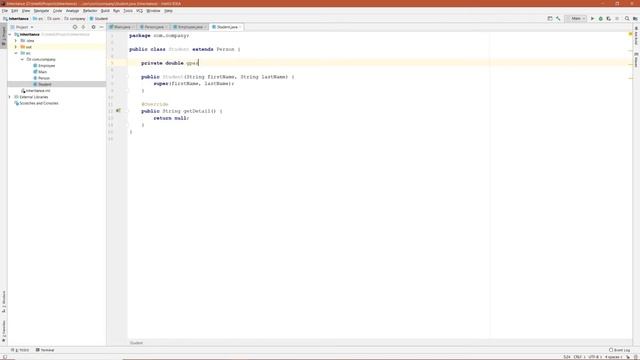640x360 pixels.
Task: Expand the .idea folder
Action: [x=16, y=41]
